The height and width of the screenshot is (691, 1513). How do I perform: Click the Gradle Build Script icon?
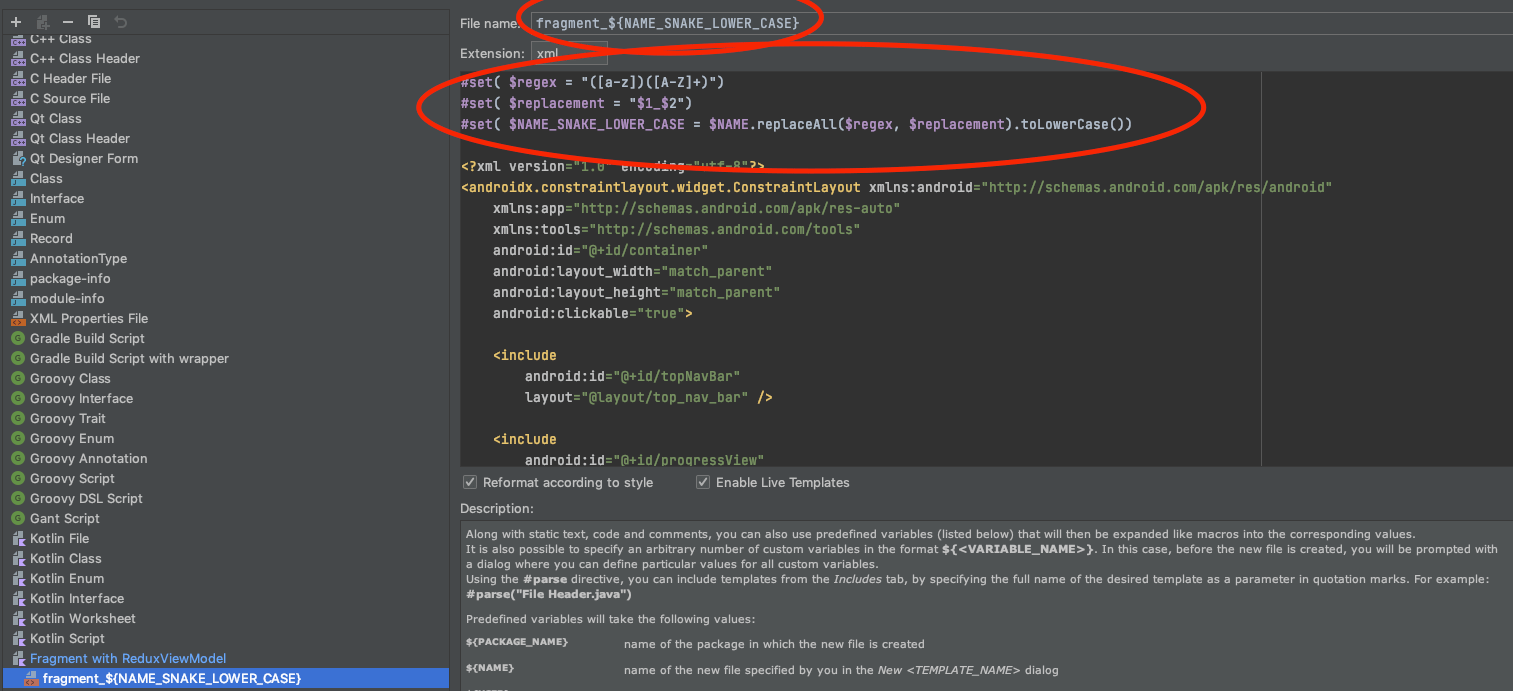pyautogui.click(x=20, y=338)
